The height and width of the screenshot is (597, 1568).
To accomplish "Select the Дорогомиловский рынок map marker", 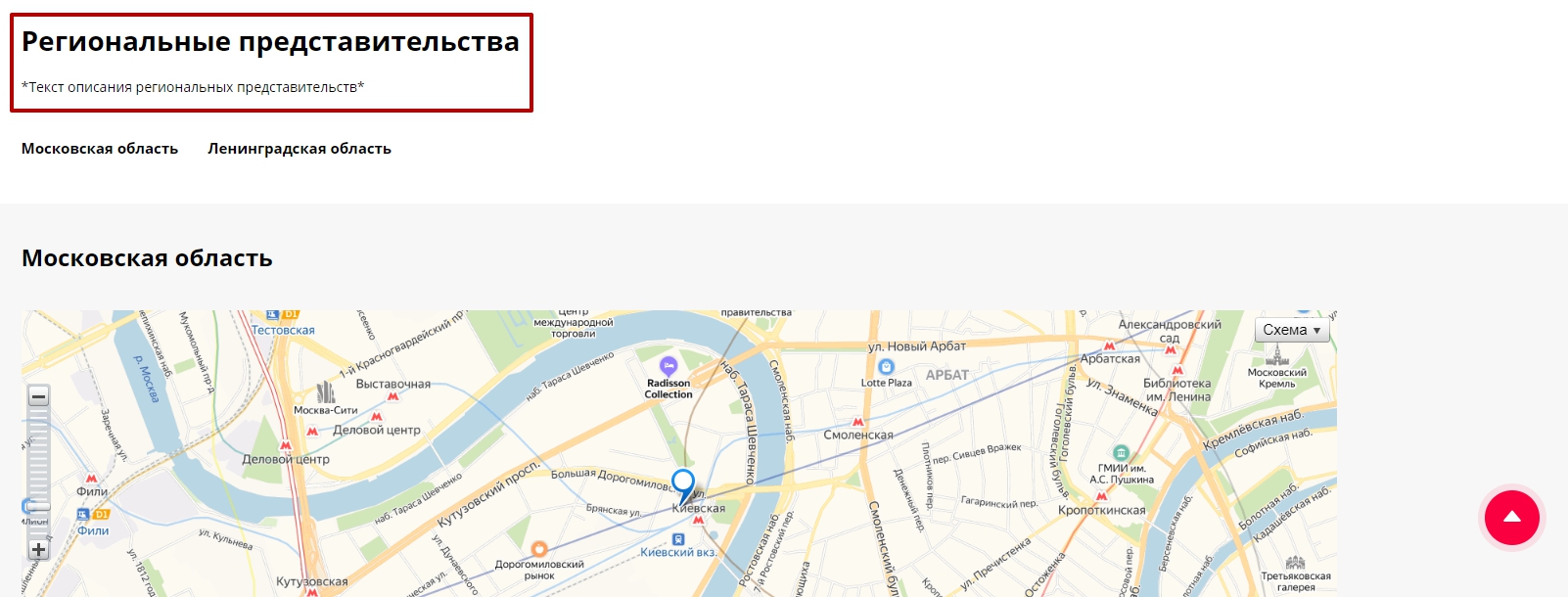I will (x=539, y=549).
